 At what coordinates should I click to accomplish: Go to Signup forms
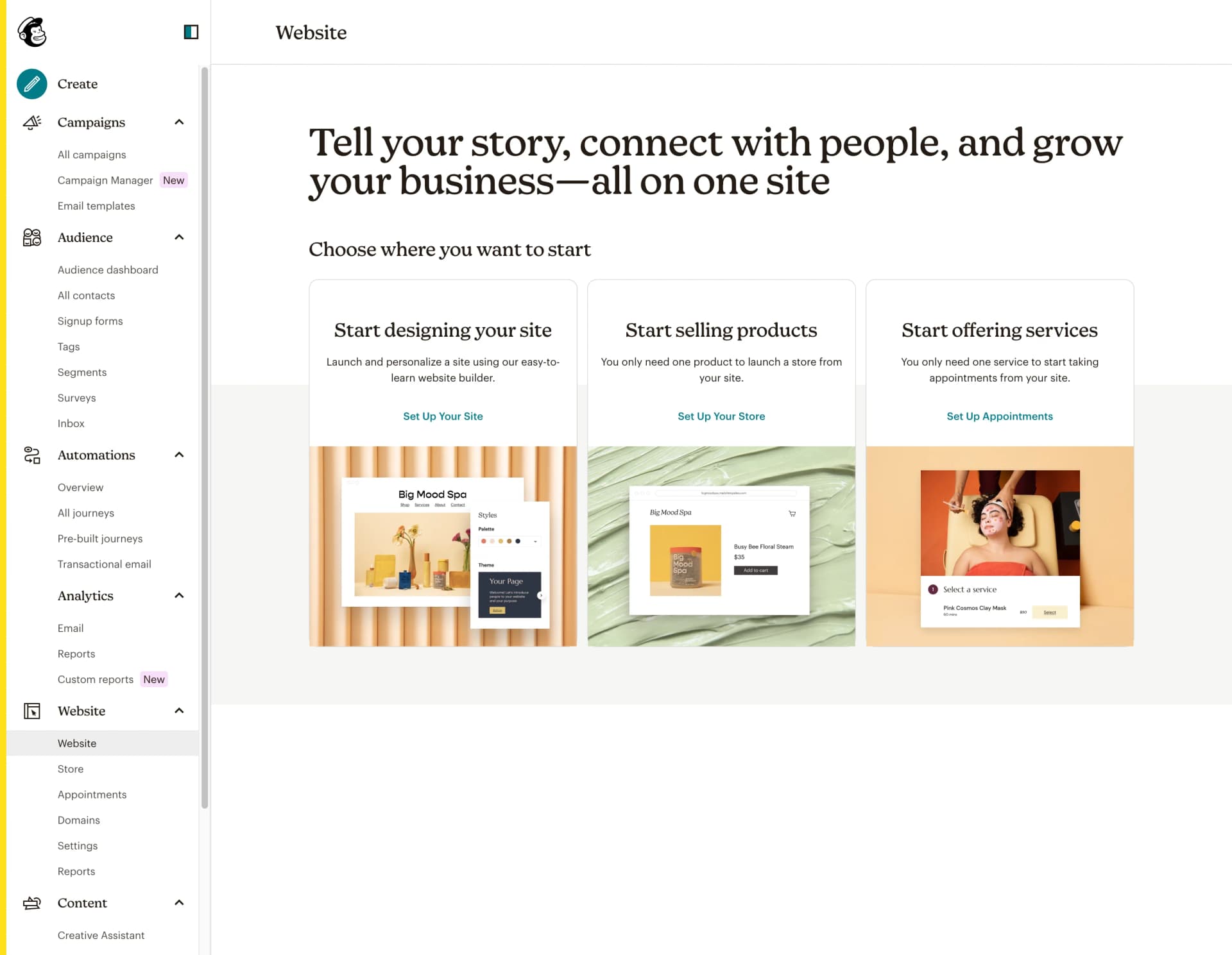click(x=90, y=321)
